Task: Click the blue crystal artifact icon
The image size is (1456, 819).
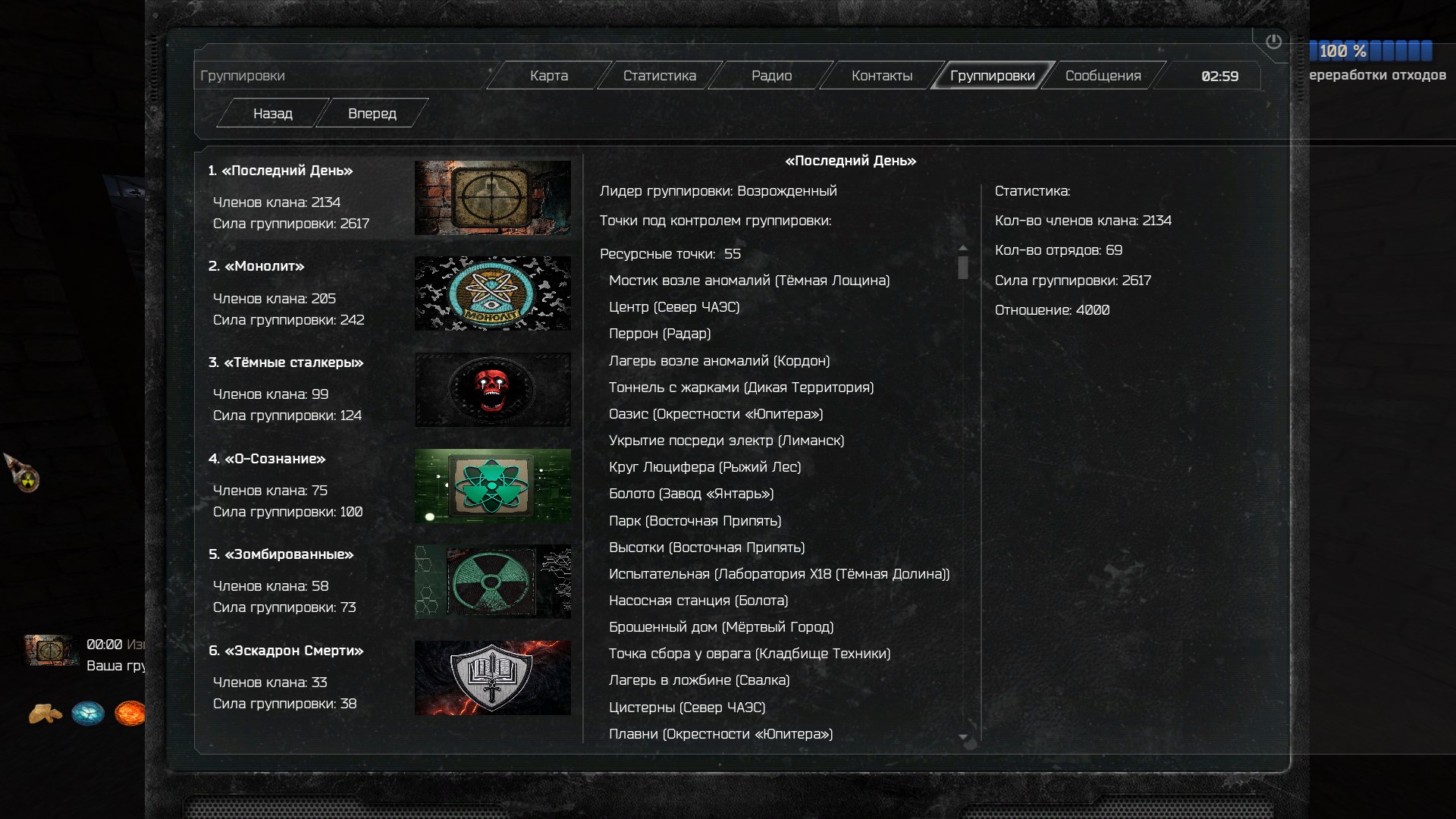Action: (x=88, y=714)
